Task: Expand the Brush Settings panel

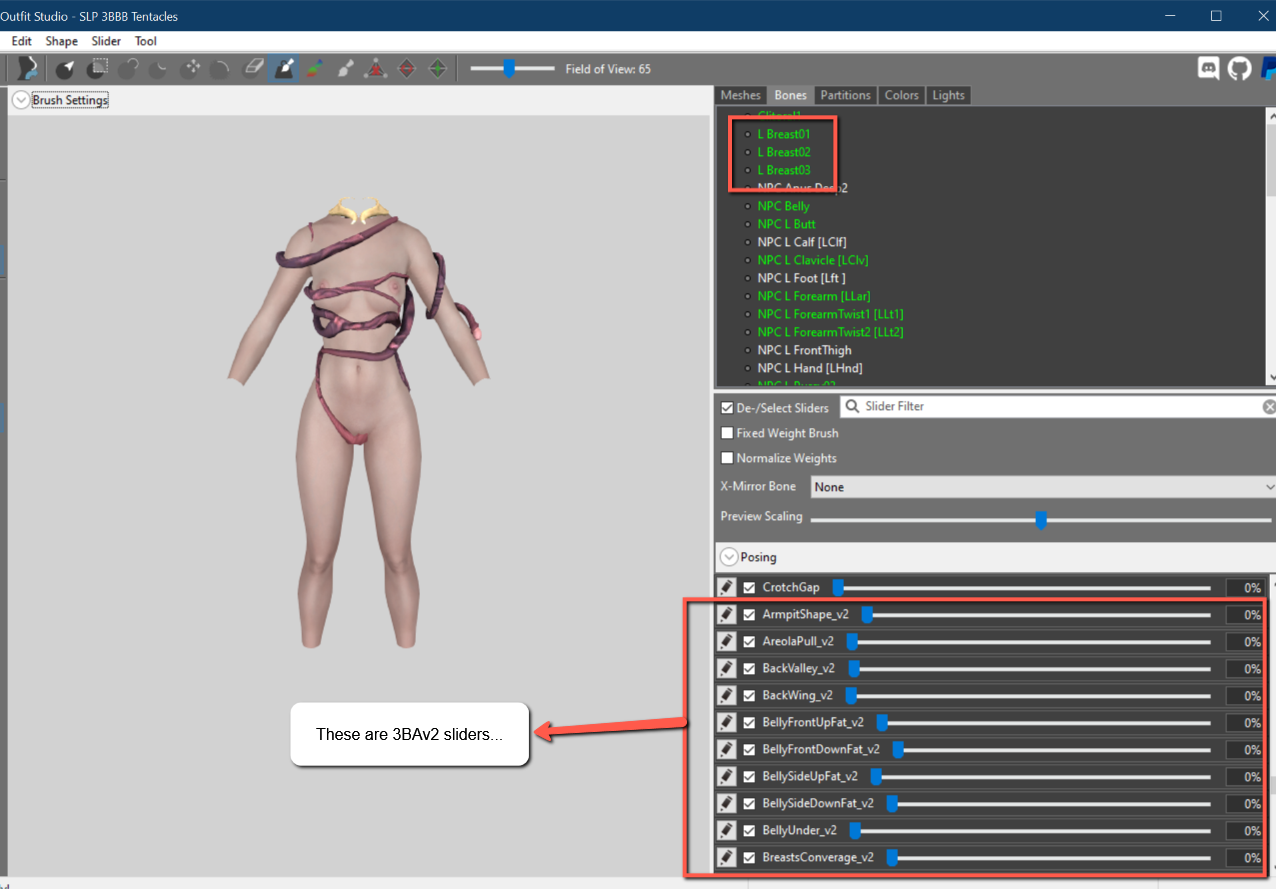Action: click(20, 100)
